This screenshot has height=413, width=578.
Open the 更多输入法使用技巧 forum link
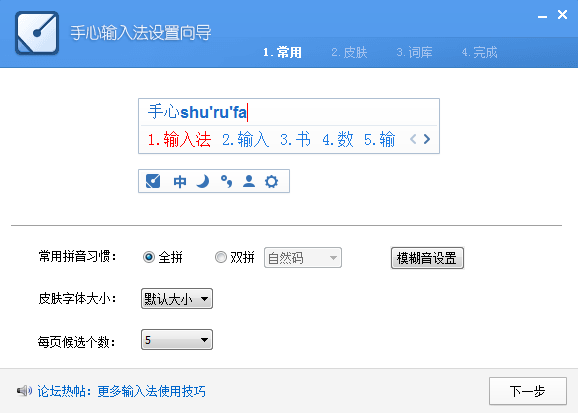(x=152, y=391)
